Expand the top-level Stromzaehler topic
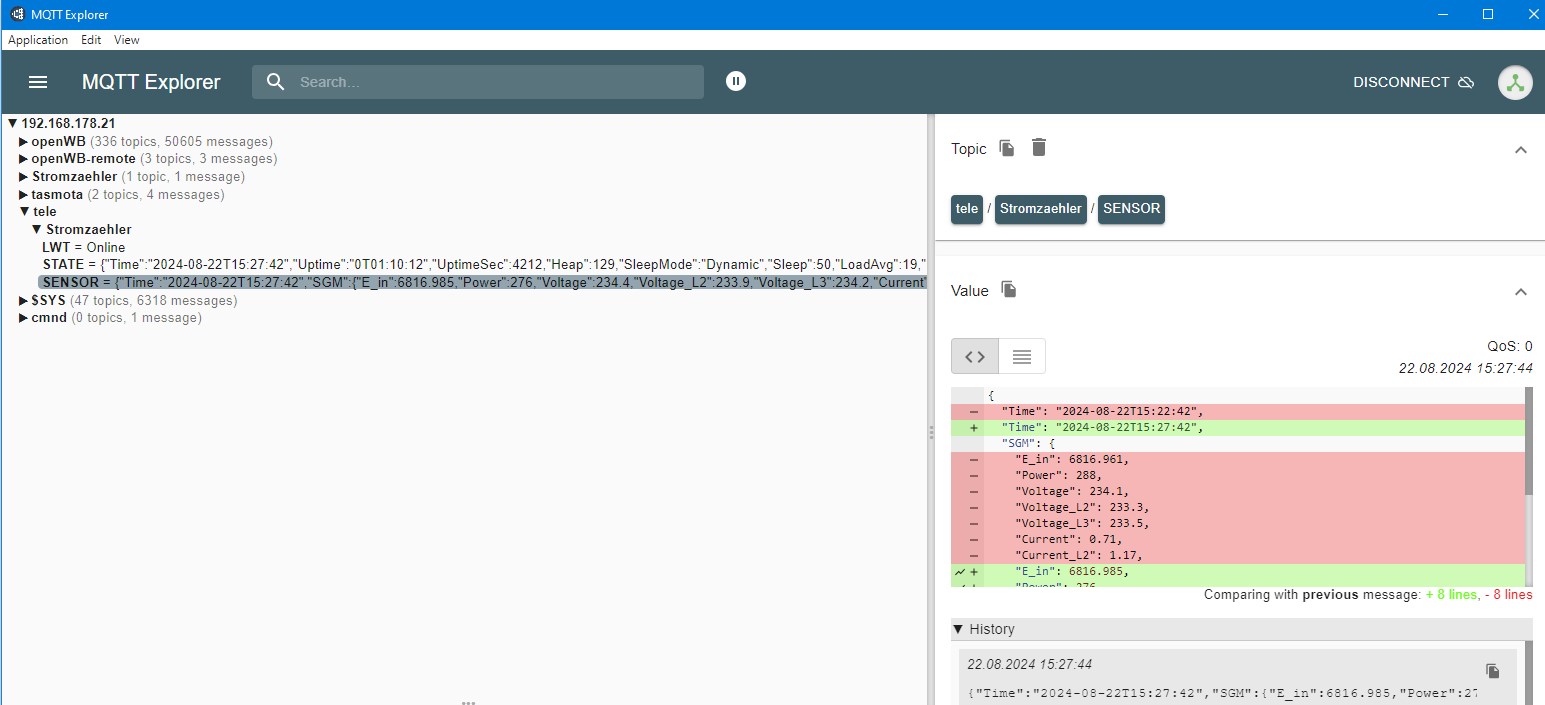 pos(24,177)
